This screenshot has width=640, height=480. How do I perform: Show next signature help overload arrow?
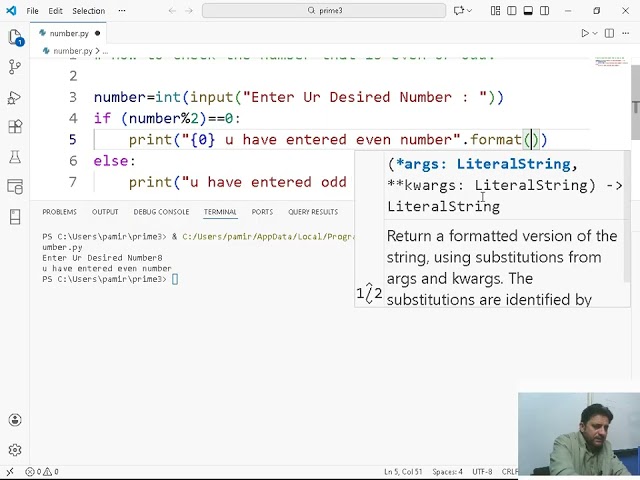[x=369, y=301]
